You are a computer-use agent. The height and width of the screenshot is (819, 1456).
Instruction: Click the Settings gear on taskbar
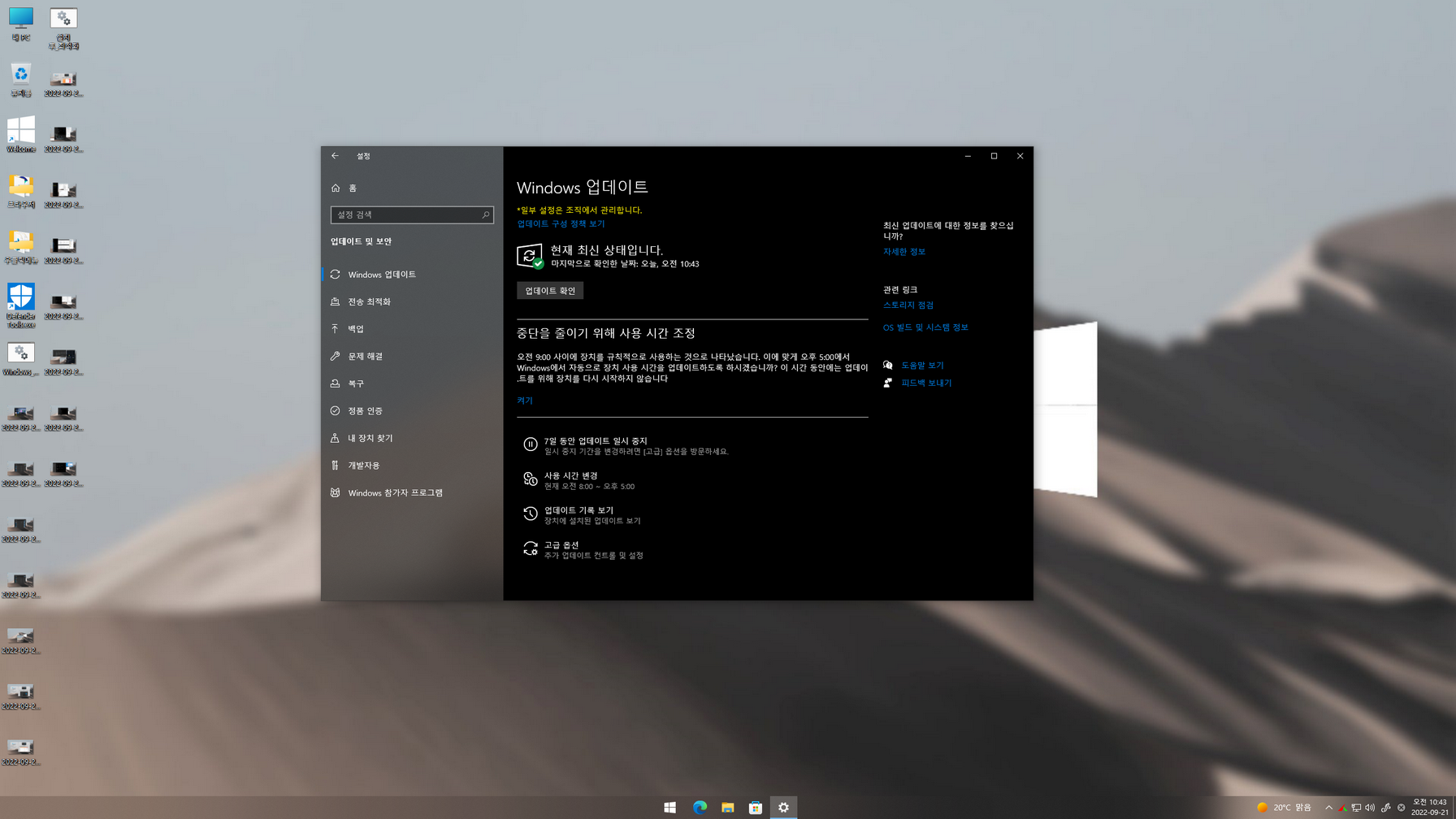coord(783,807)
